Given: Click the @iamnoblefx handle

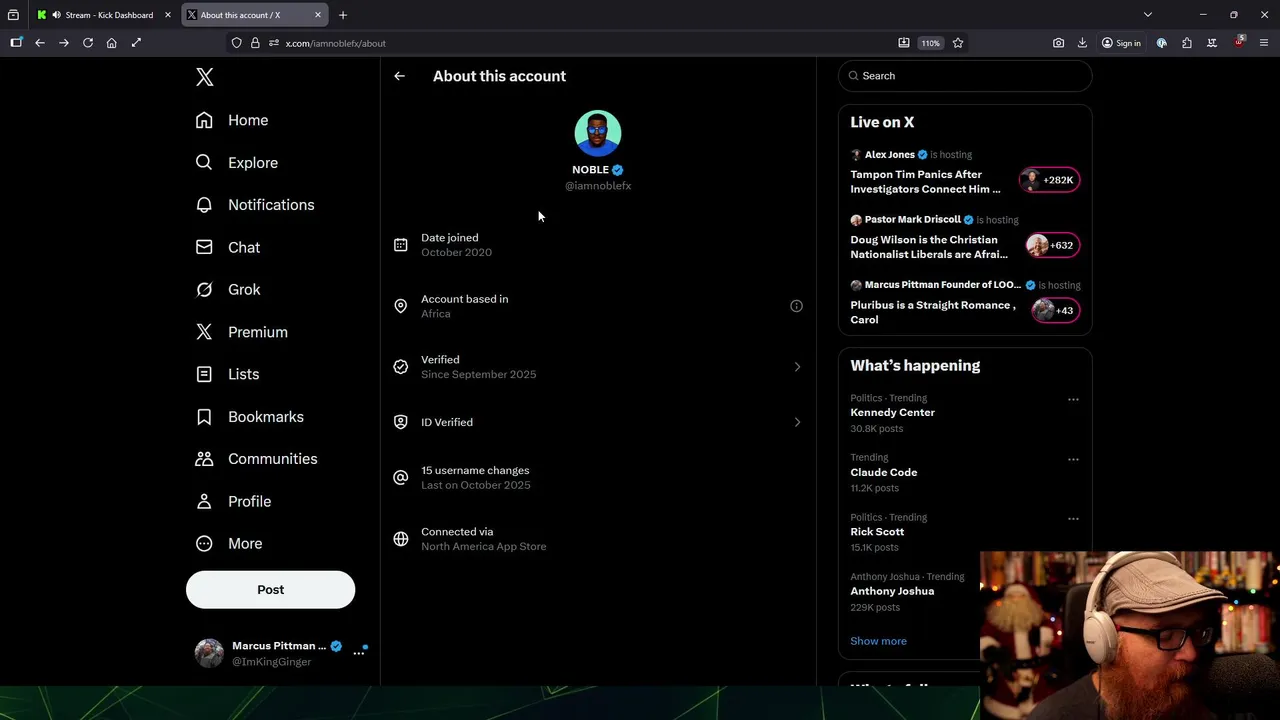Looking at the screenshot, I should click(x=598, y=186).
